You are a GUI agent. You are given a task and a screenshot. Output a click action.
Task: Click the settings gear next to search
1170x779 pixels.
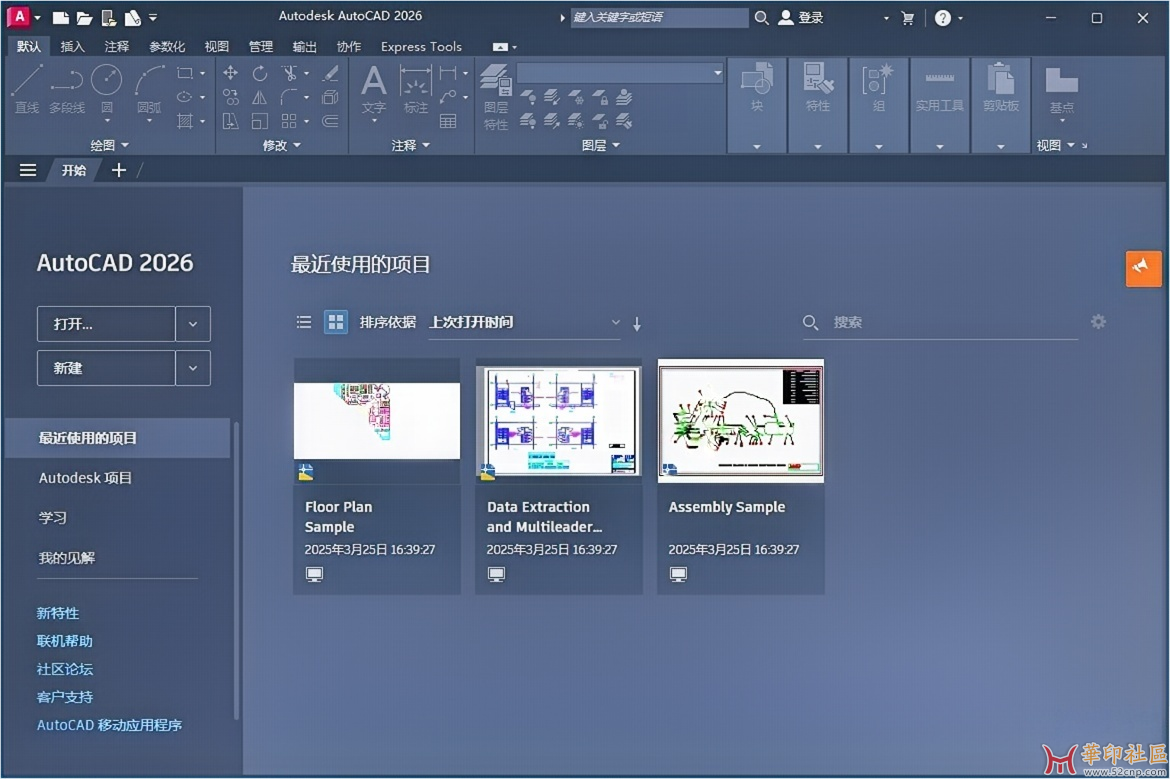pos(1098,322)
